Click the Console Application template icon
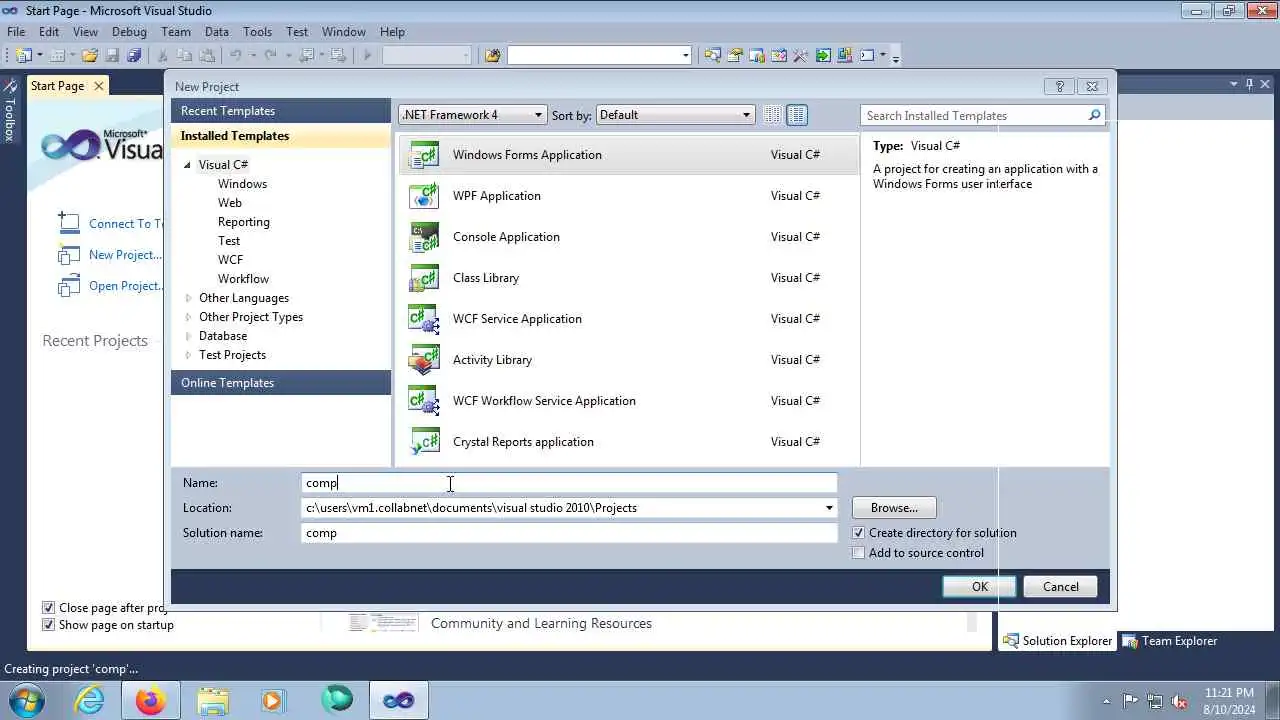This screenshot has height=720, width=1280. [x=424, y=237]
